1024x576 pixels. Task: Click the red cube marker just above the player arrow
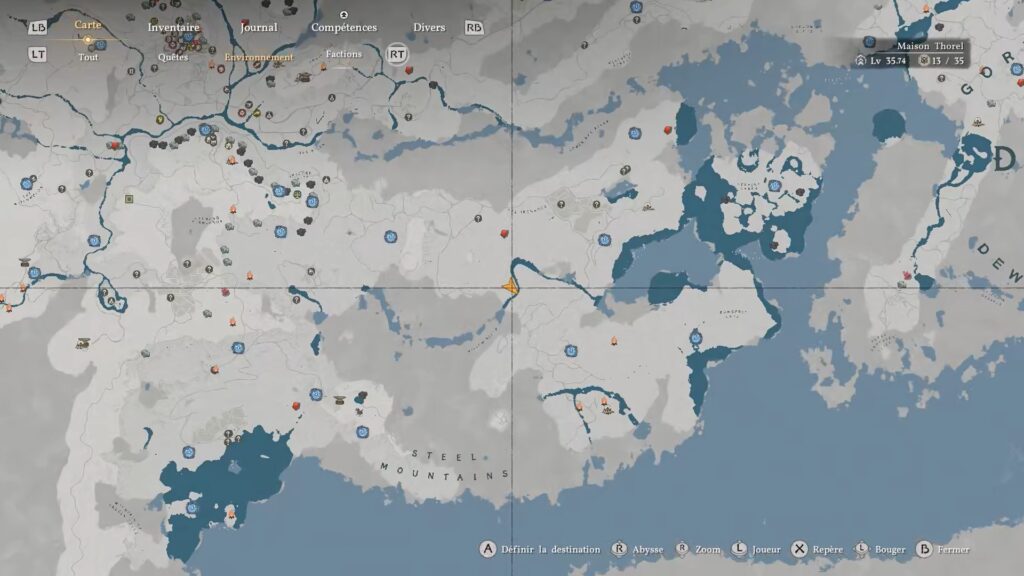point(504,233)
